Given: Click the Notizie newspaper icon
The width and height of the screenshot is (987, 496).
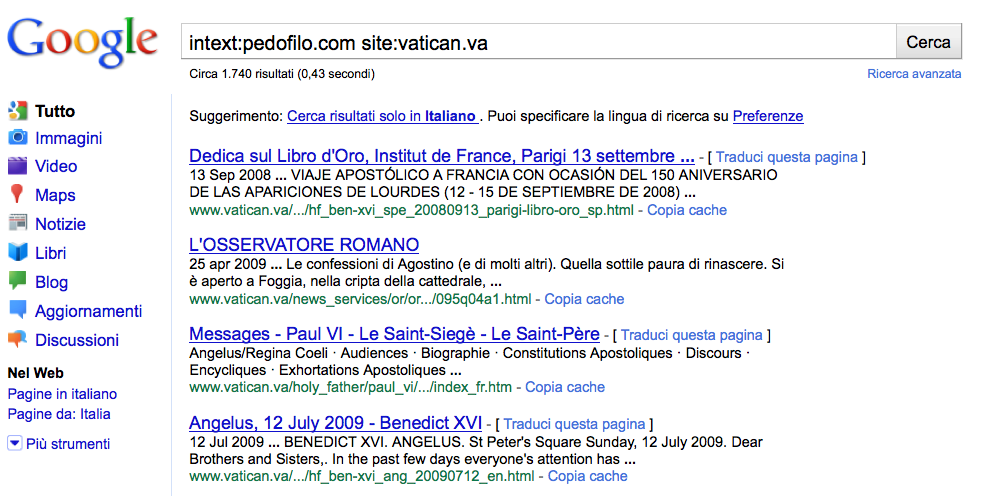Looking at the screenshot, I should (x=17, y=224).
